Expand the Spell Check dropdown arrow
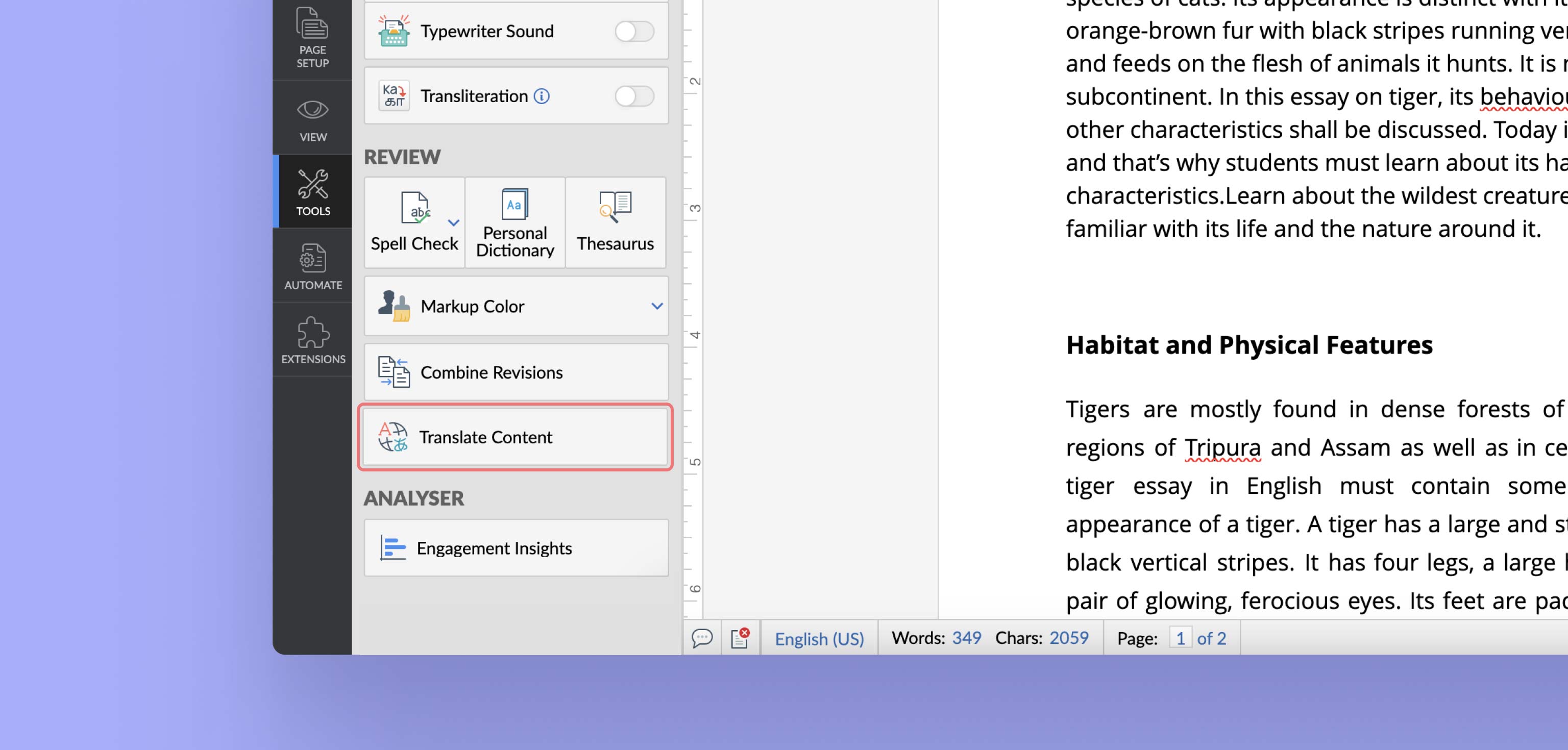Viewport: 1568px width, 750px height. [x=453, y=222]
